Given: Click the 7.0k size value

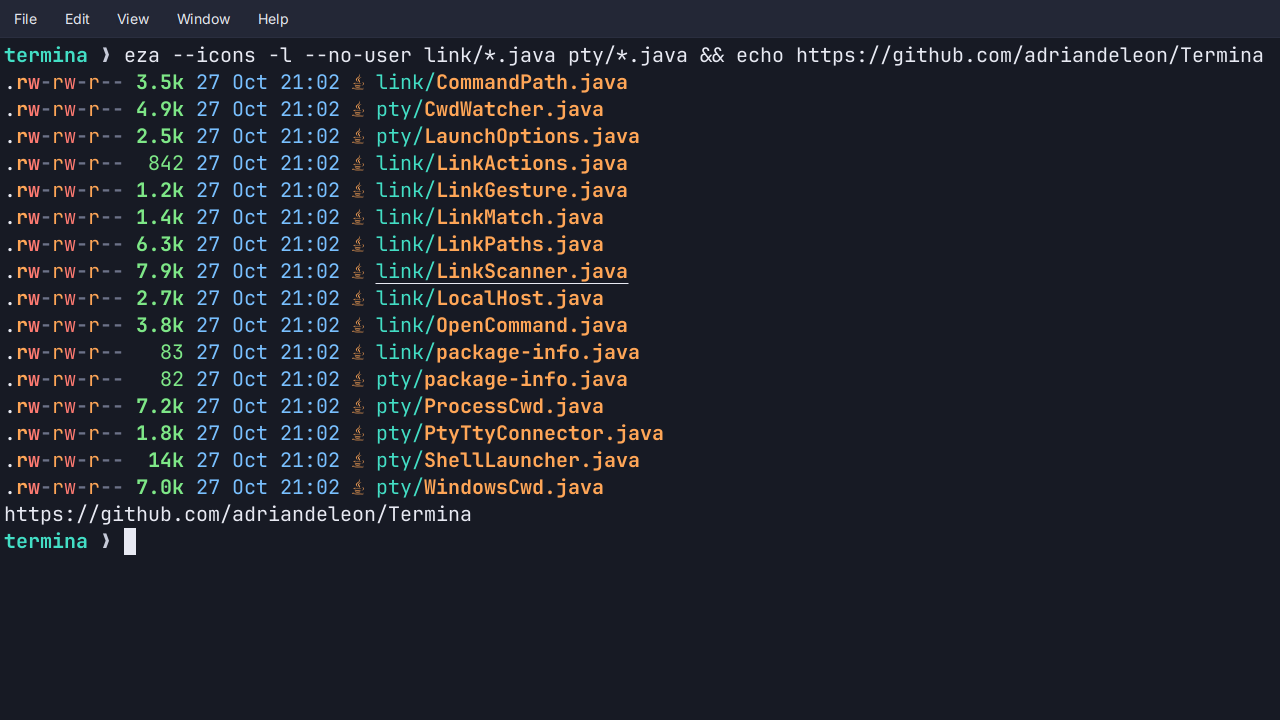Looking at the screenshot, I should pyautogui.click(x=160, y=487).
